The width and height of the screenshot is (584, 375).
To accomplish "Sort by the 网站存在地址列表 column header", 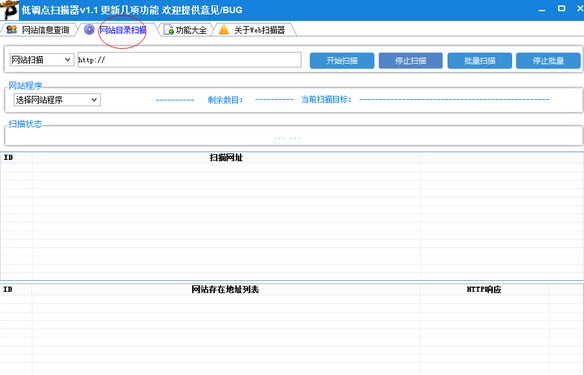I will click(x=225, y=289).
